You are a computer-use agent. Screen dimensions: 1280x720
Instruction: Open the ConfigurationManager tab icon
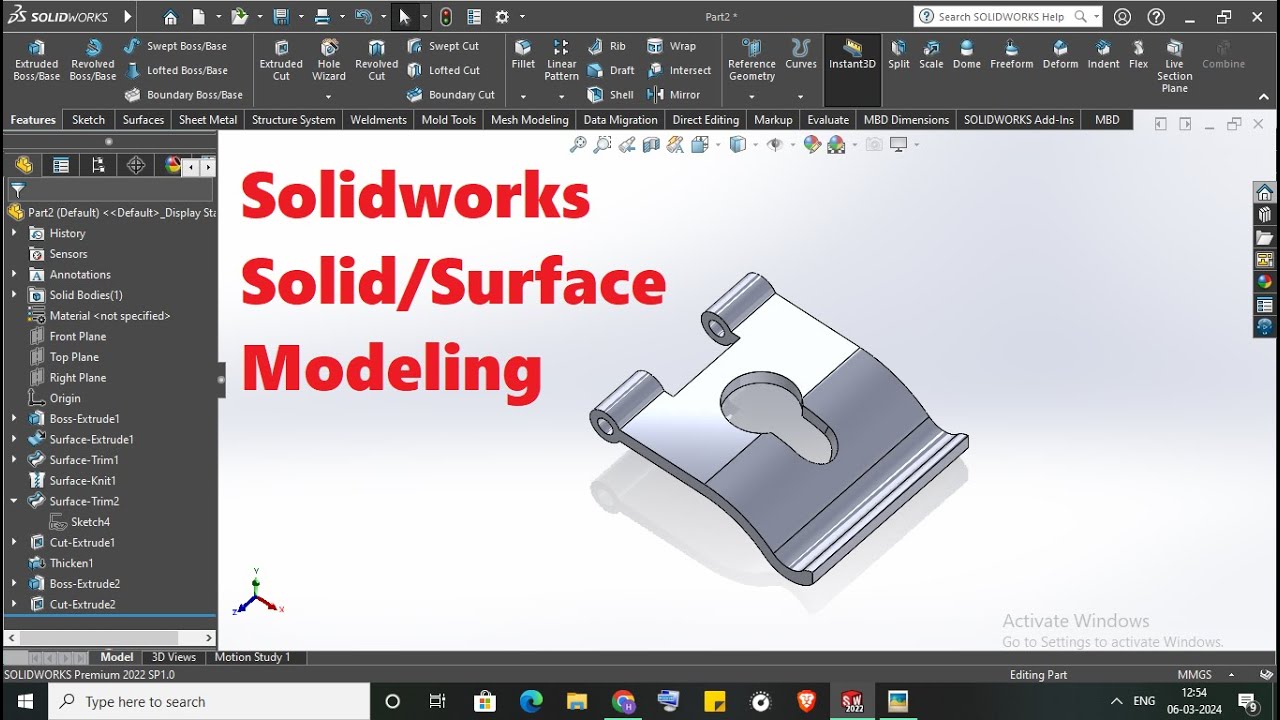[98, 165]
